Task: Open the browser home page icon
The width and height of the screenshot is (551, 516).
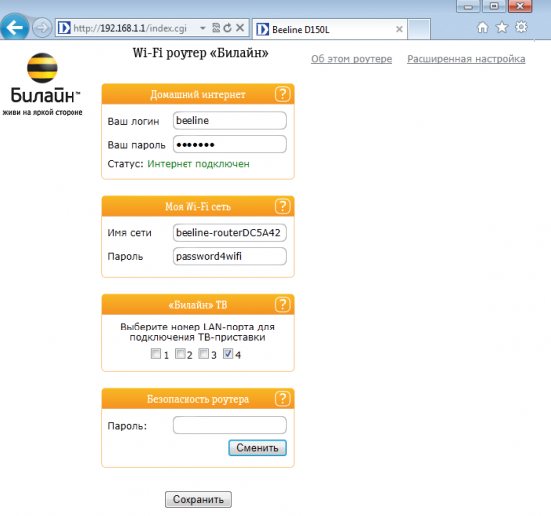Action: 482,27
